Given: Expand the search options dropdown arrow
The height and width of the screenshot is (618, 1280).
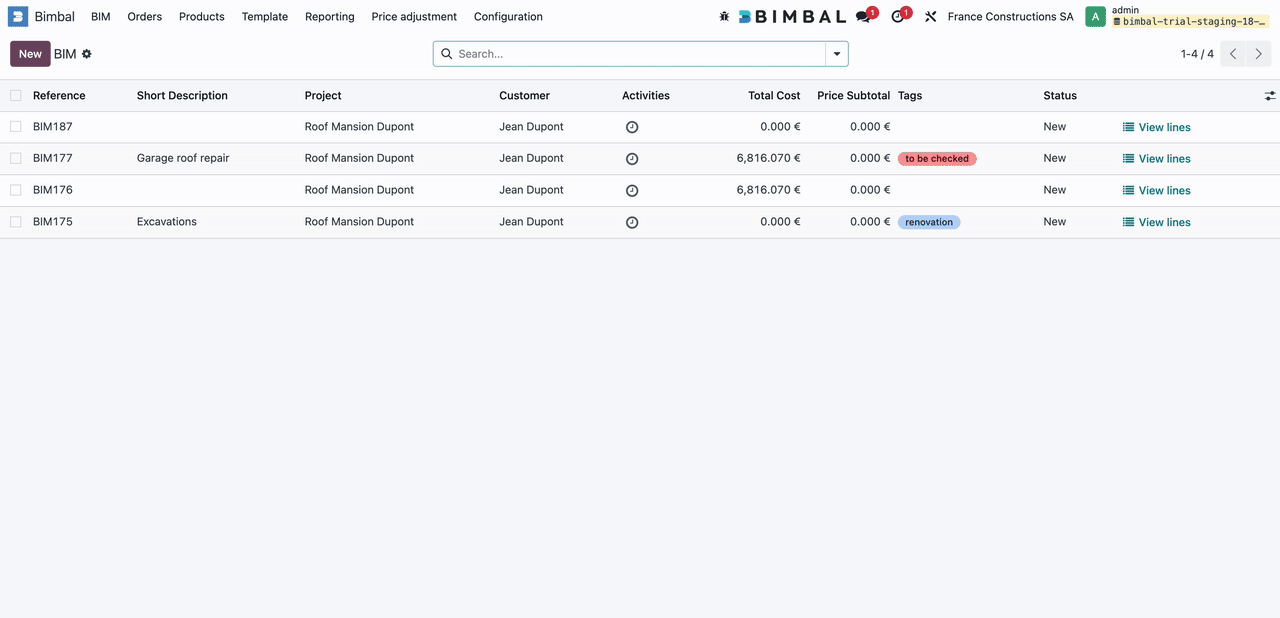Looking at the screenshot, I should click(x=837, y=54).
